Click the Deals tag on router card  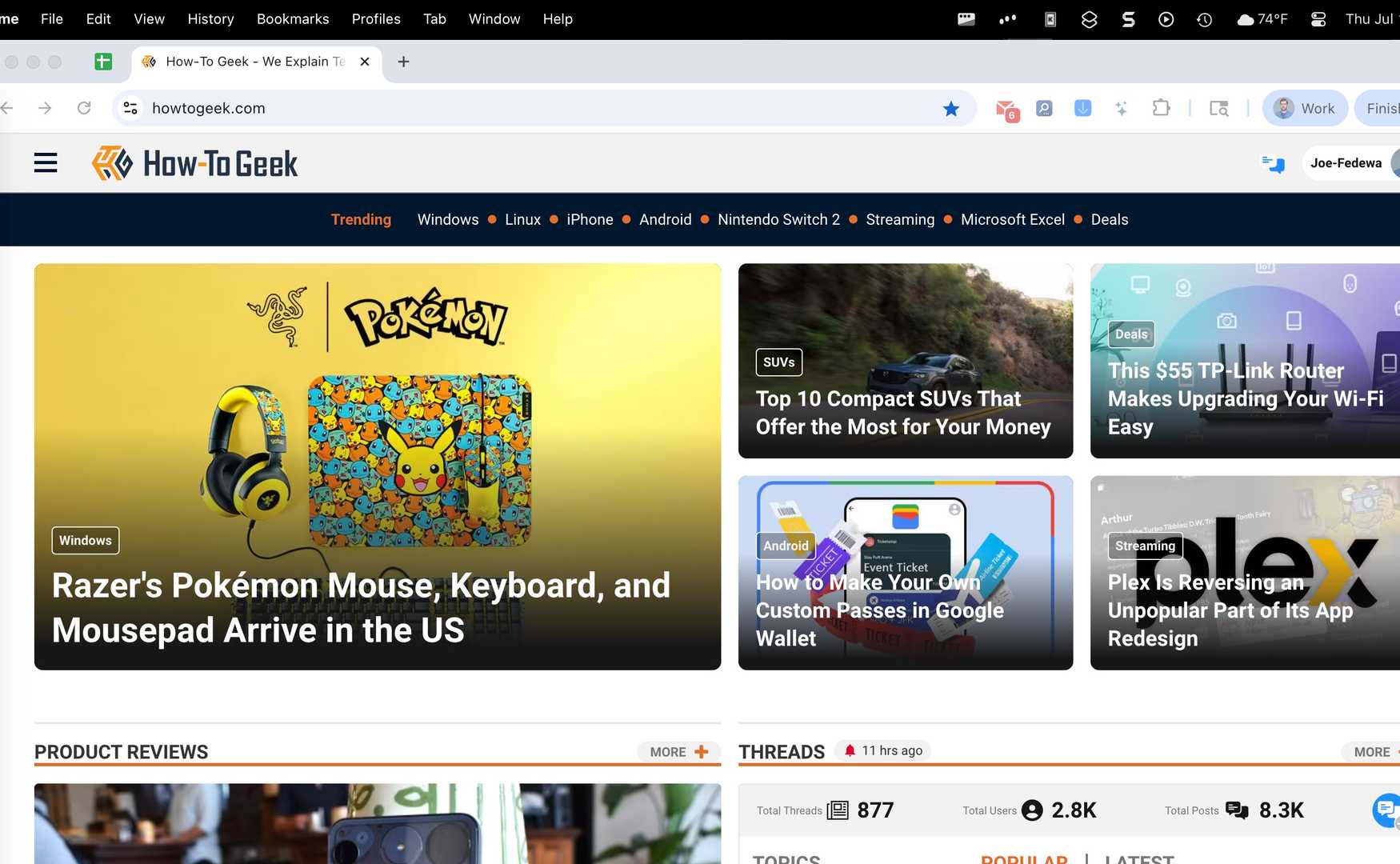1131,334
